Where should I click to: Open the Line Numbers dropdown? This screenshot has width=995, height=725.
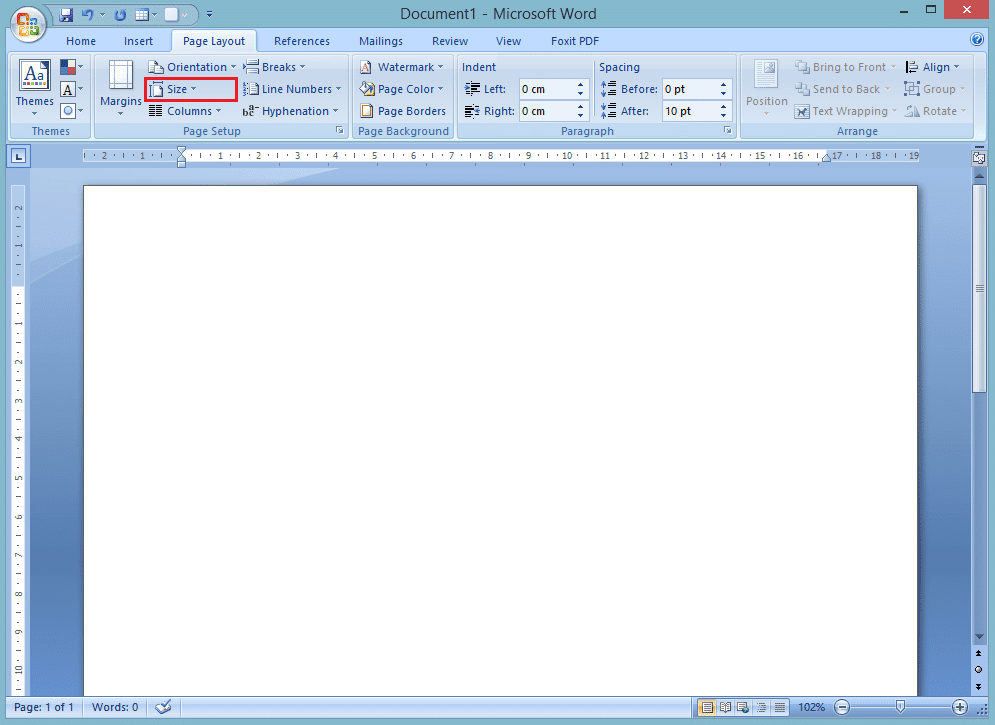point(292,89)
